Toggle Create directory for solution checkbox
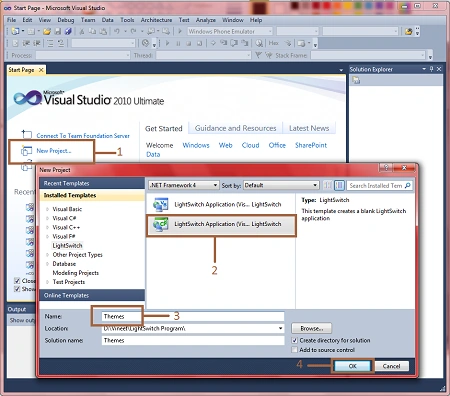 point(294,340)
